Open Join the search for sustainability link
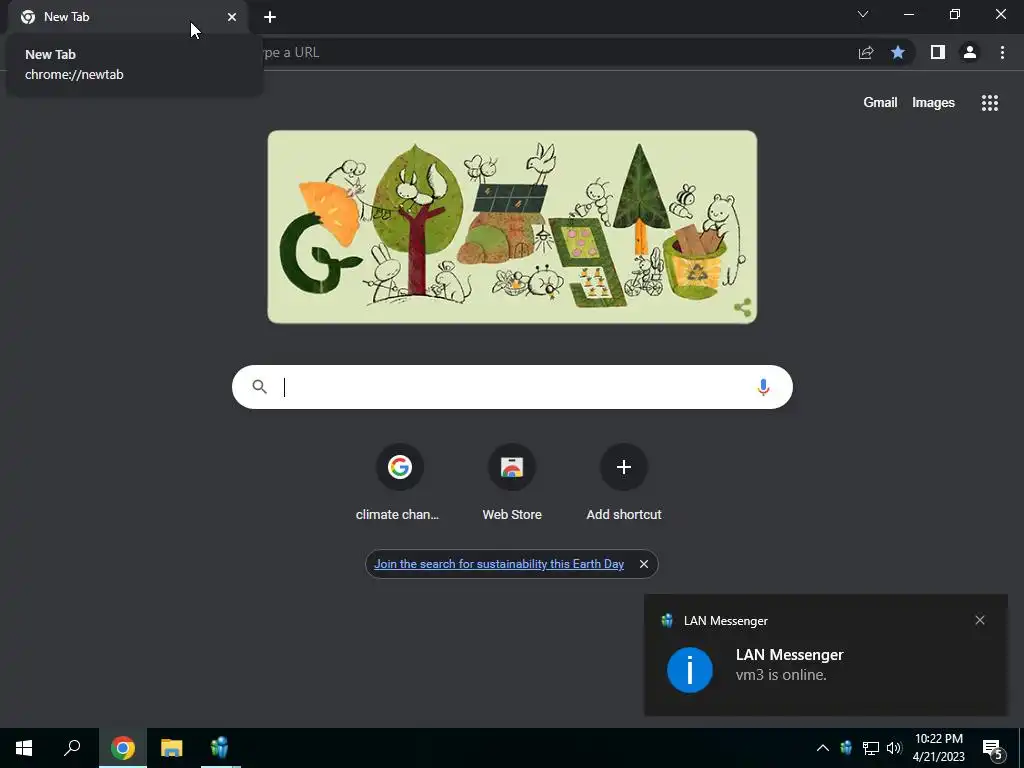This screenshot has height=768, width=1024. click(x=499, y=564)
